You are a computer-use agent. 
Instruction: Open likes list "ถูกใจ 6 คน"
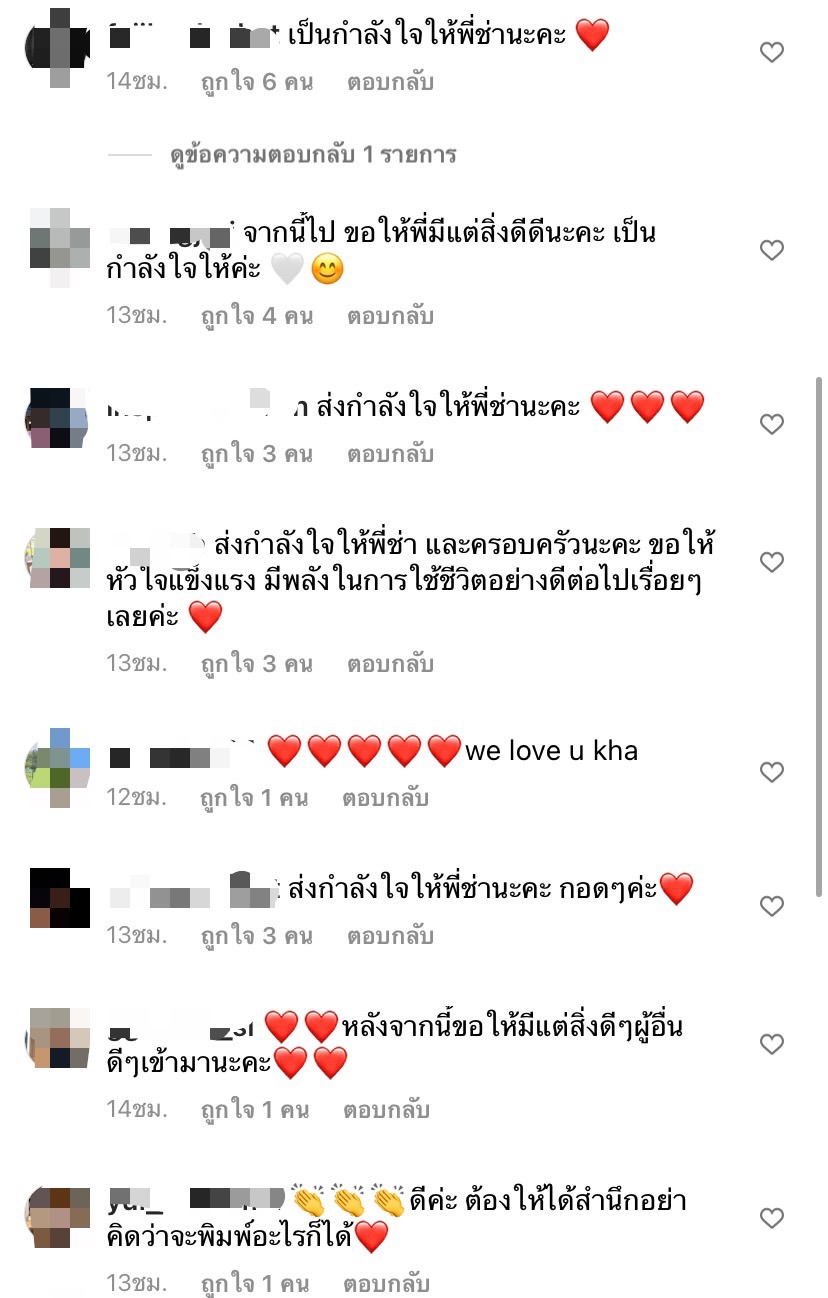pos(257,82)
